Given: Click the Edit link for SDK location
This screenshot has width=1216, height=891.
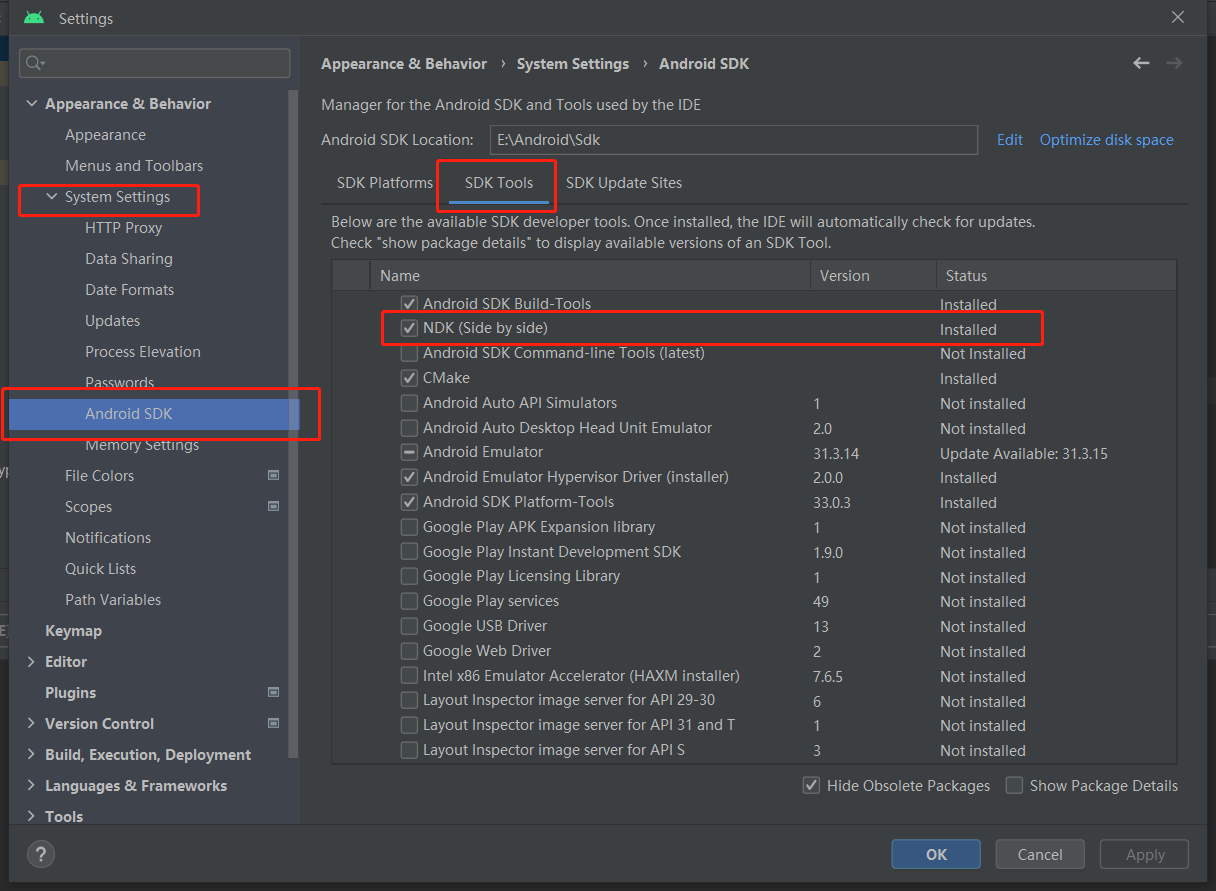Looking at the screenshot, I should [1010, 140].
